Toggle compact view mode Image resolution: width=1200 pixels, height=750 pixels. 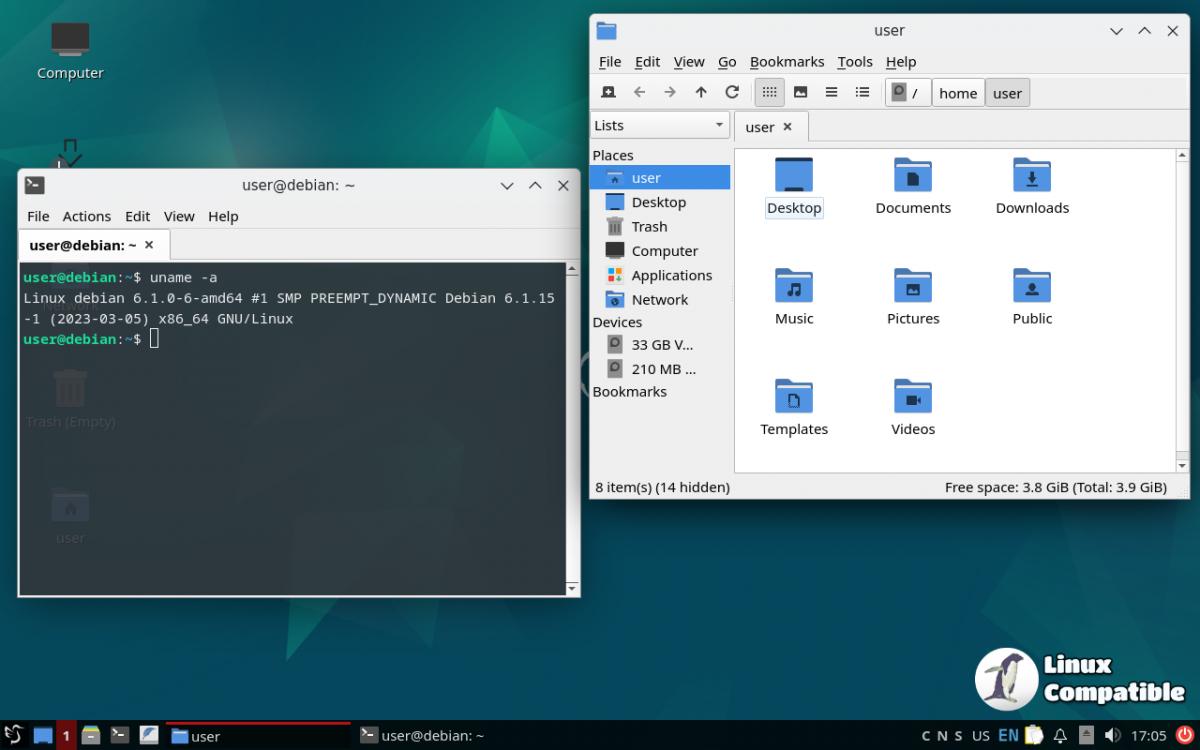tap(831, 92)
